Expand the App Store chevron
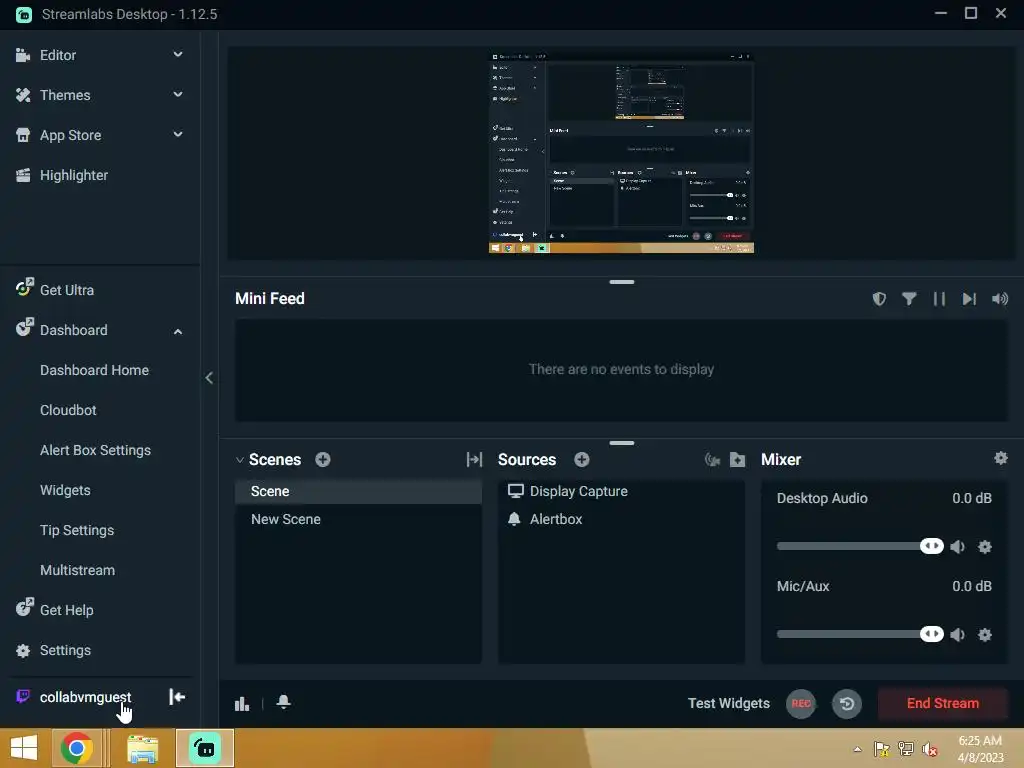The width and height of the screenshot is (1024, 768). click(x=178, y=135)
